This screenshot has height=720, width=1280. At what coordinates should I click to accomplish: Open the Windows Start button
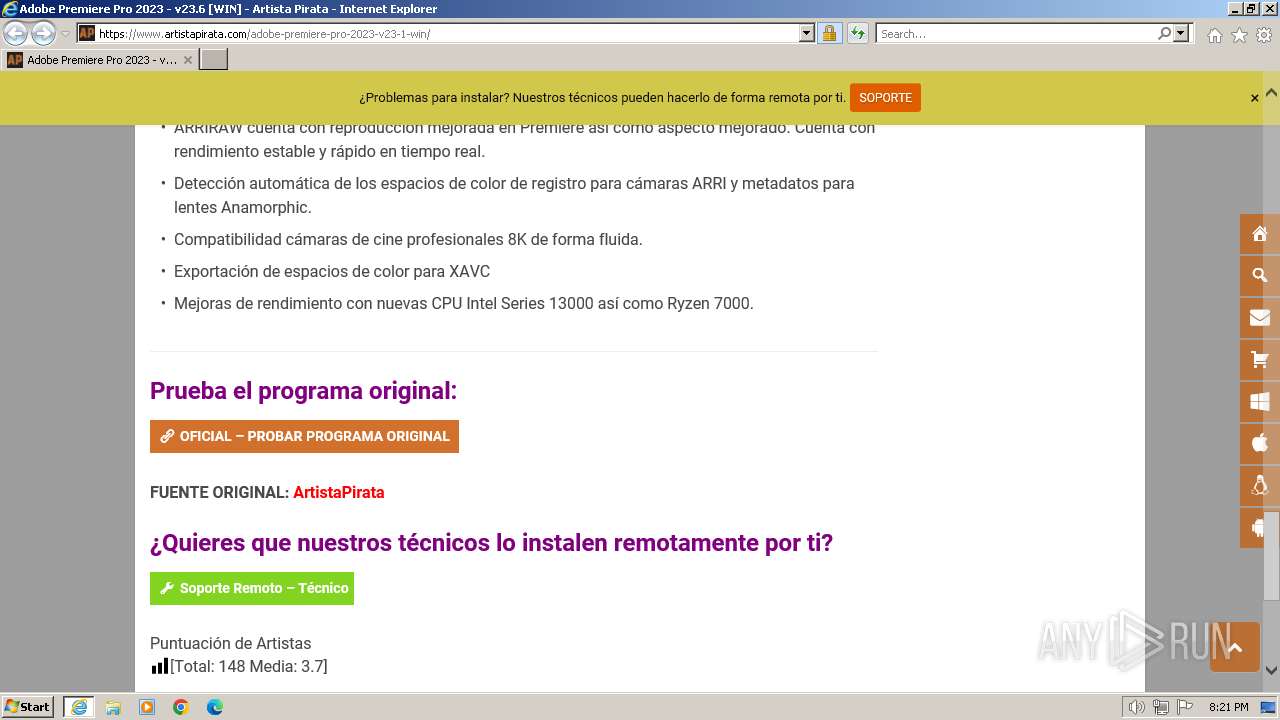click(x=28, y=707)
